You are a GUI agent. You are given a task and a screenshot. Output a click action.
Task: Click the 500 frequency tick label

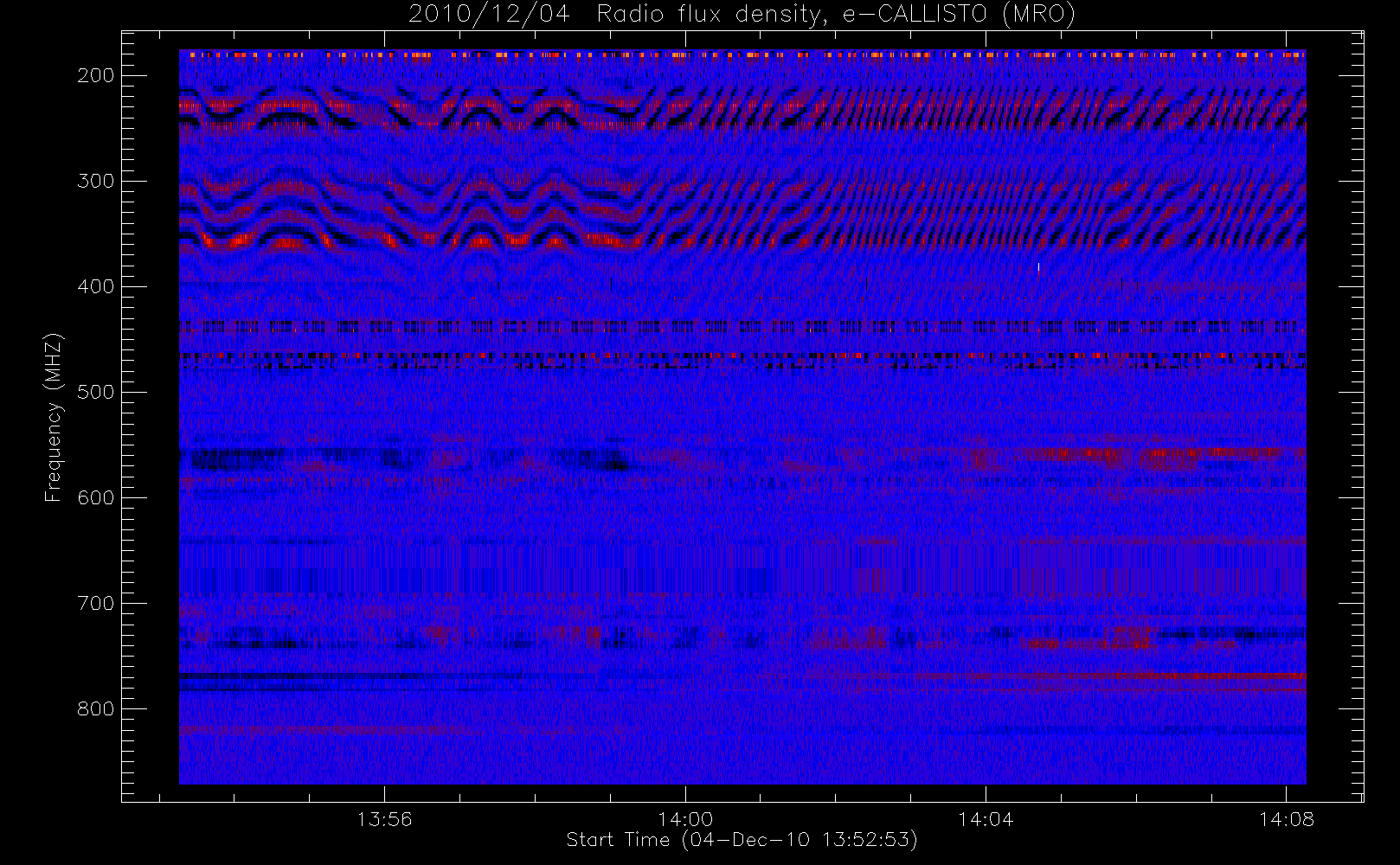click(x=95, y=393)
